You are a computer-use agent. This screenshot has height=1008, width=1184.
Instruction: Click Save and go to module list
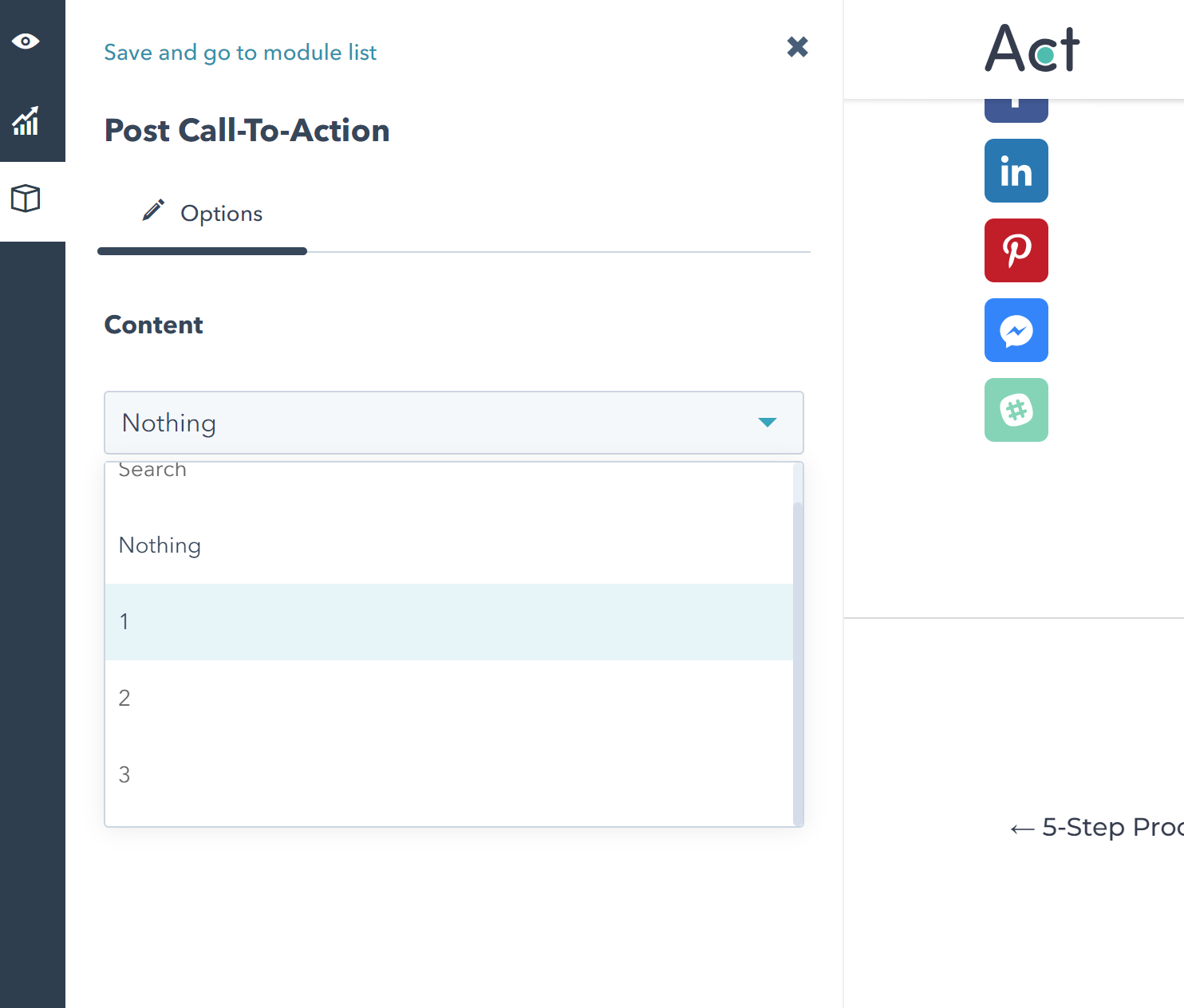(x=240, y=52)
